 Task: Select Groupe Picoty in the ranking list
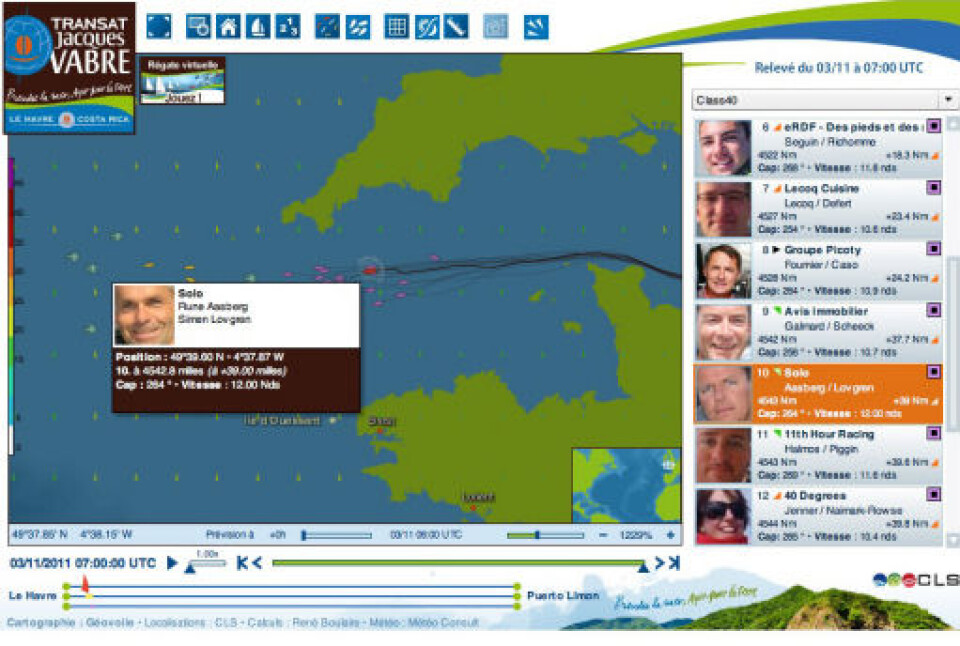[x=818, y=271]
